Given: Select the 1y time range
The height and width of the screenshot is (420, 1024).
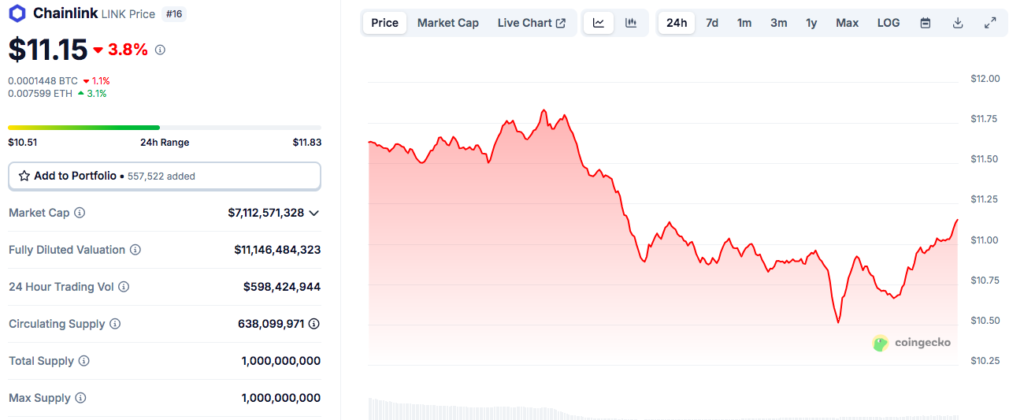Looking at the screenshot, I should tap(811, 23).
